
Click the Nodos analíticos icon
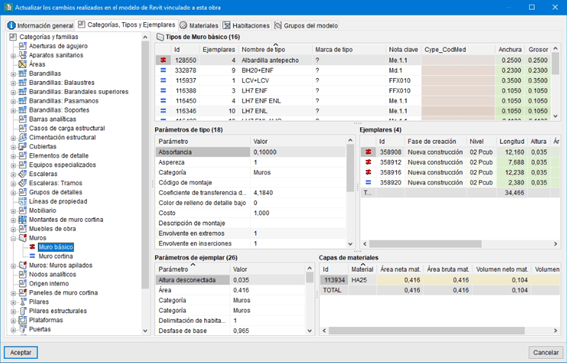[22, 274]
